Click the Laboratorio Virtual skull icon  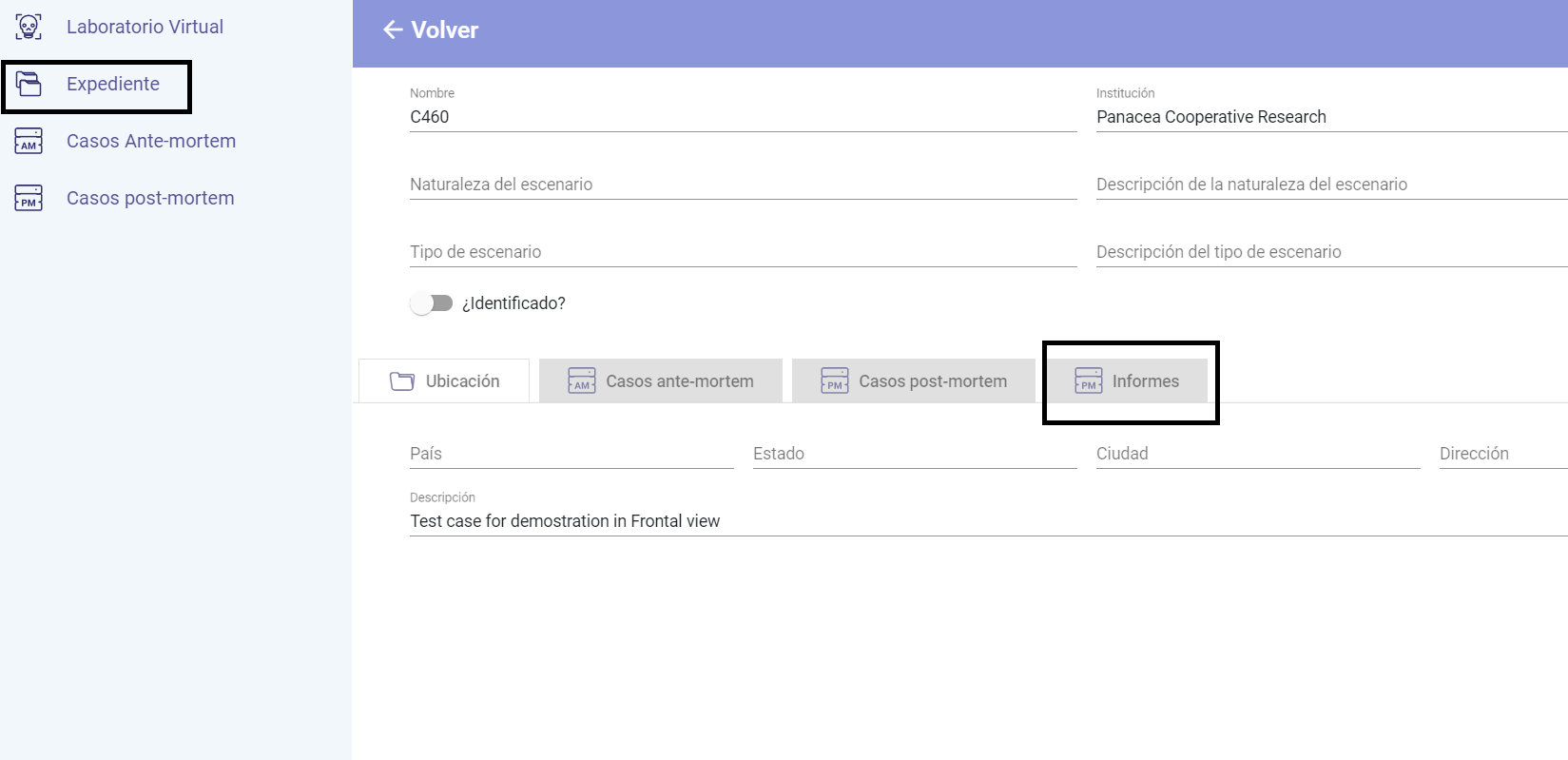(x=29, y=27)
